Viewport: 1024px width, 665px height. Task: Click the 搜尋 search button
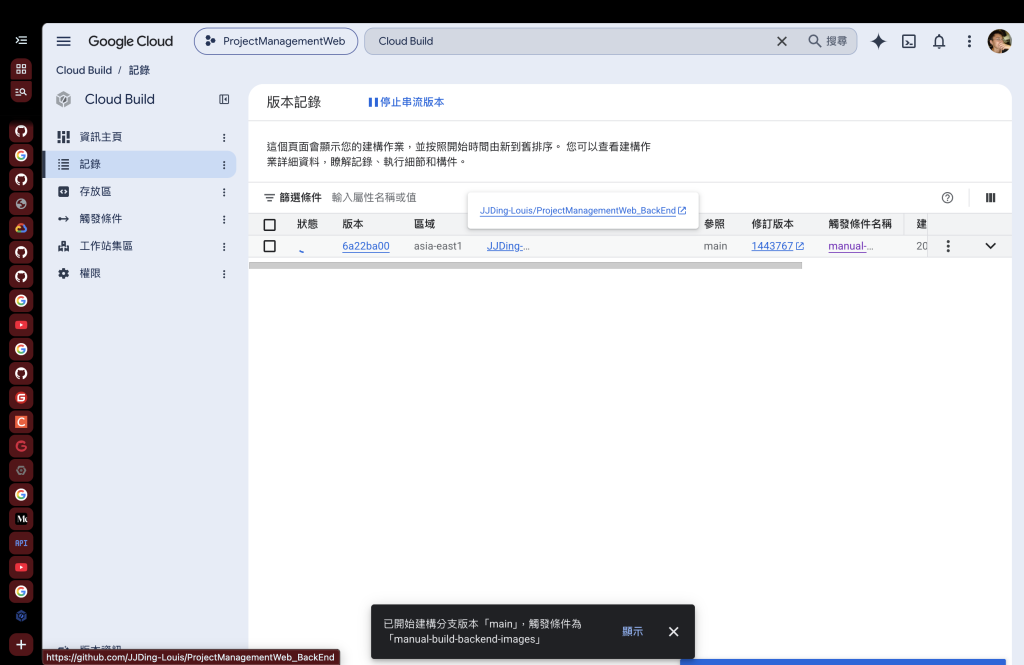click(827, 41)
